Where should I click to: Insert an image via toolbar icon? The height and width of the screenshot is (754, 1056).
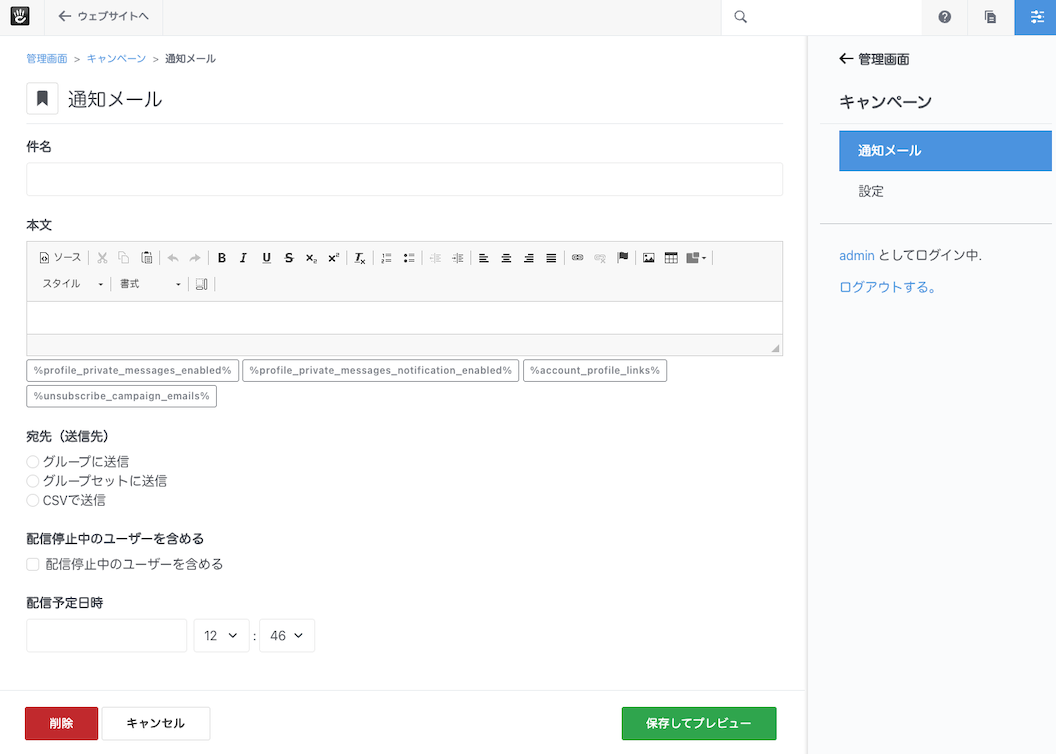649,258
